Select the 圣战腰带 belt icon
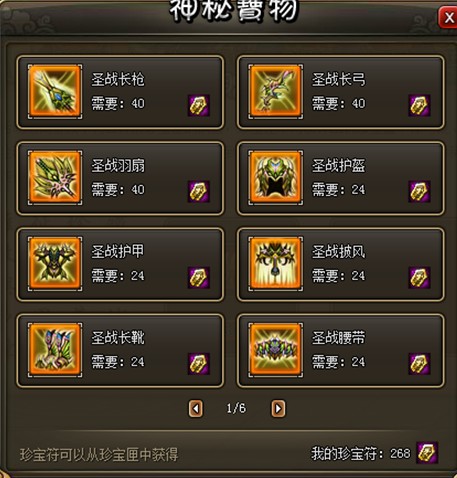Screen dimensions: 457x478 [276, 350]
